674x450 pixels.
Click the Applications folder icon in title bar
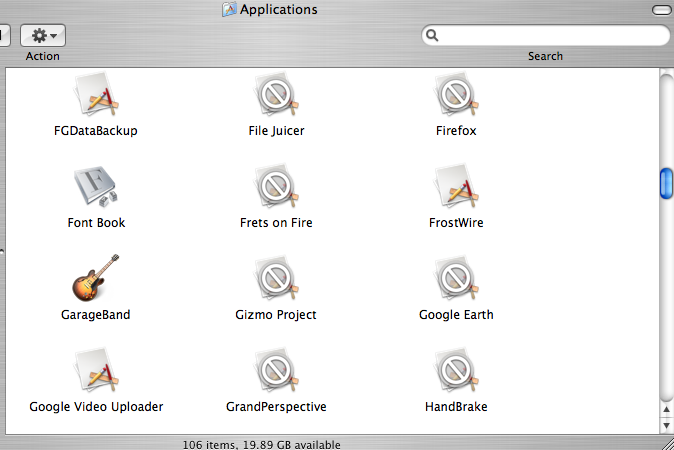tap(229, 9)
